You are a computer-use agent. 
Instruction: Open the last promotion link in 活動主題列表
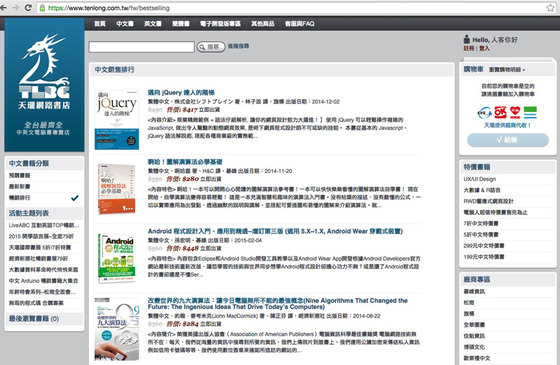[x=36, y=303]
